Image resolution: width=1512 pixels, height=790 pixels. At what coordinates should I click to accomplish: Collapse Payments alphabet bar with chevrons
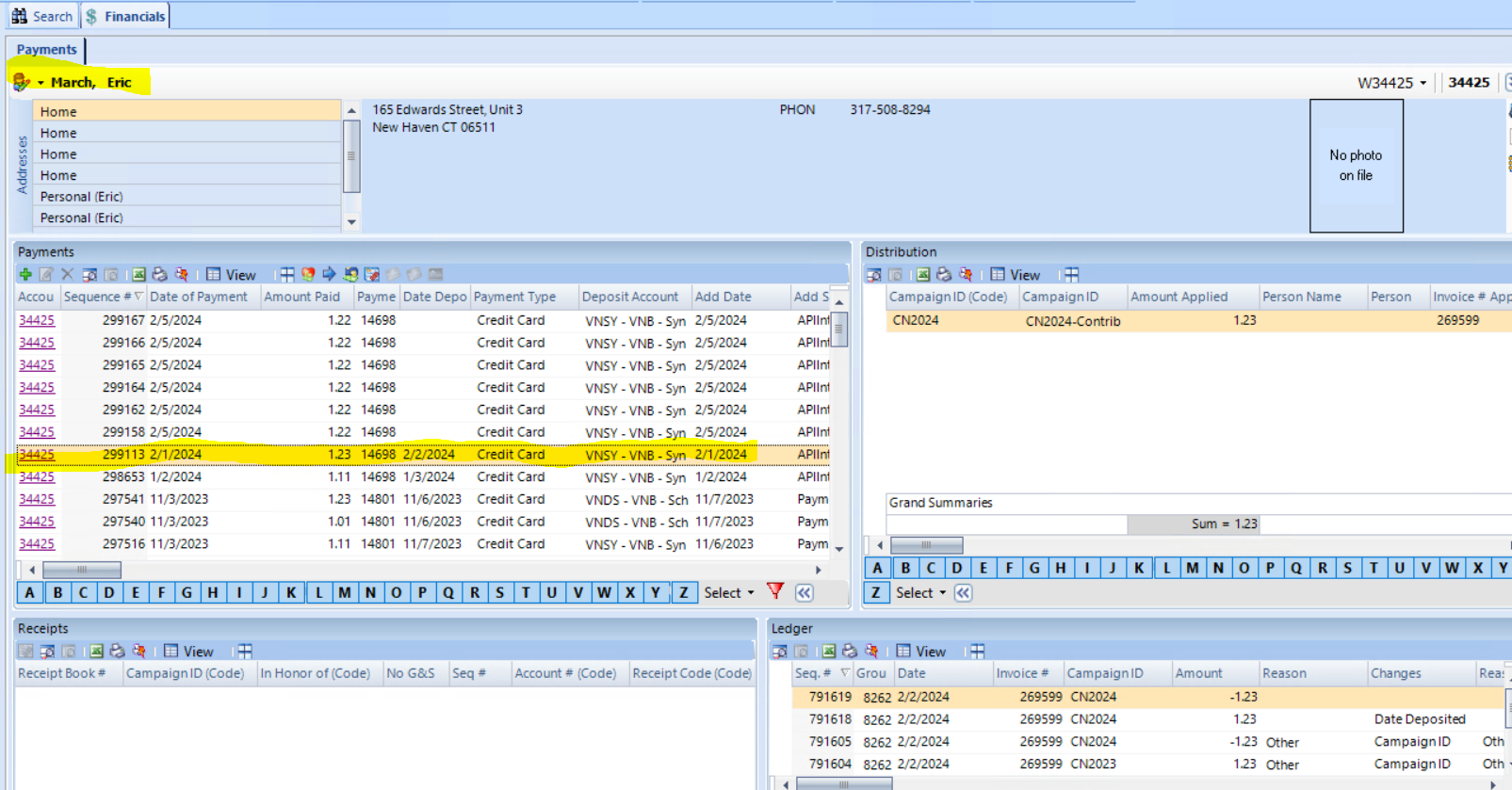tap(804, 592)
